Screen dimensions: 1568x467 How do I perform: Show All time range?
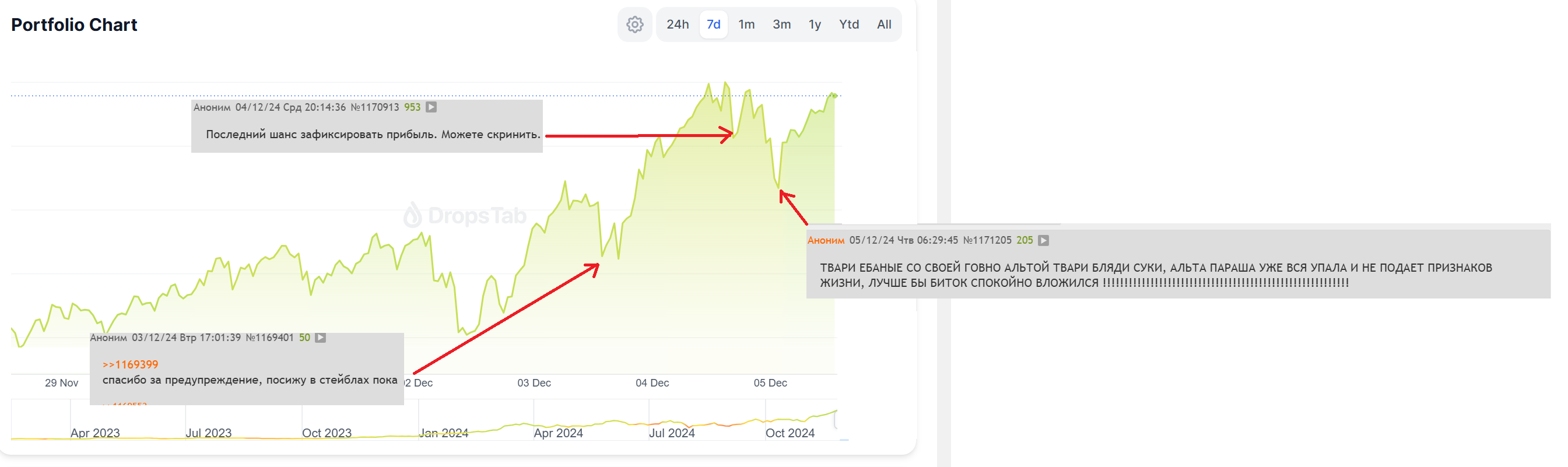pyautogui.click(x=884, y=24)
